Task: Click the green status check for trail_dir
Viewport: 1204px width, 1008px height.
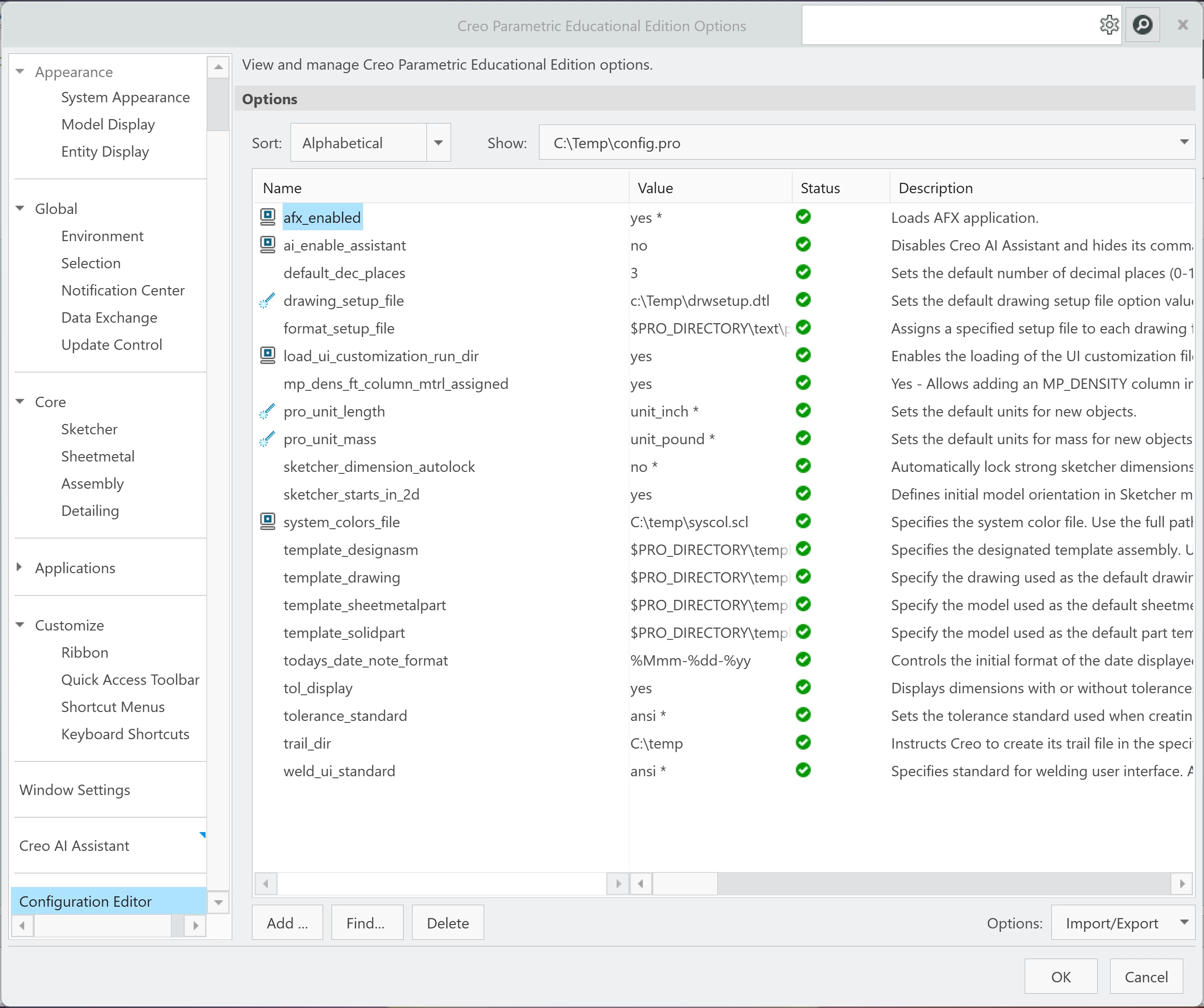Action: tap(803, 743)
